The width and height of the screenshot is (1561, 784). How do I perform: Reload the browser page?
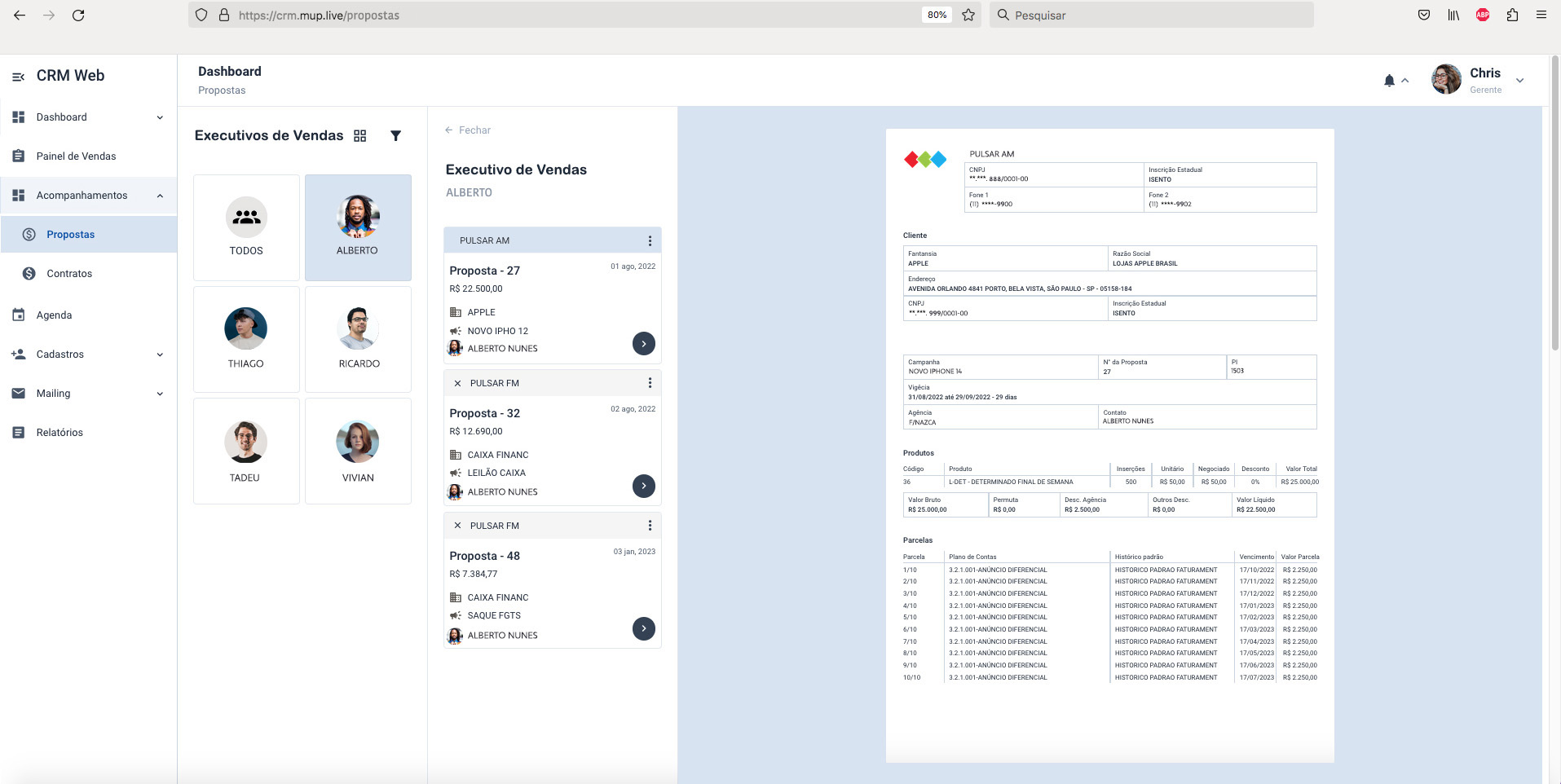click(78, 15)
